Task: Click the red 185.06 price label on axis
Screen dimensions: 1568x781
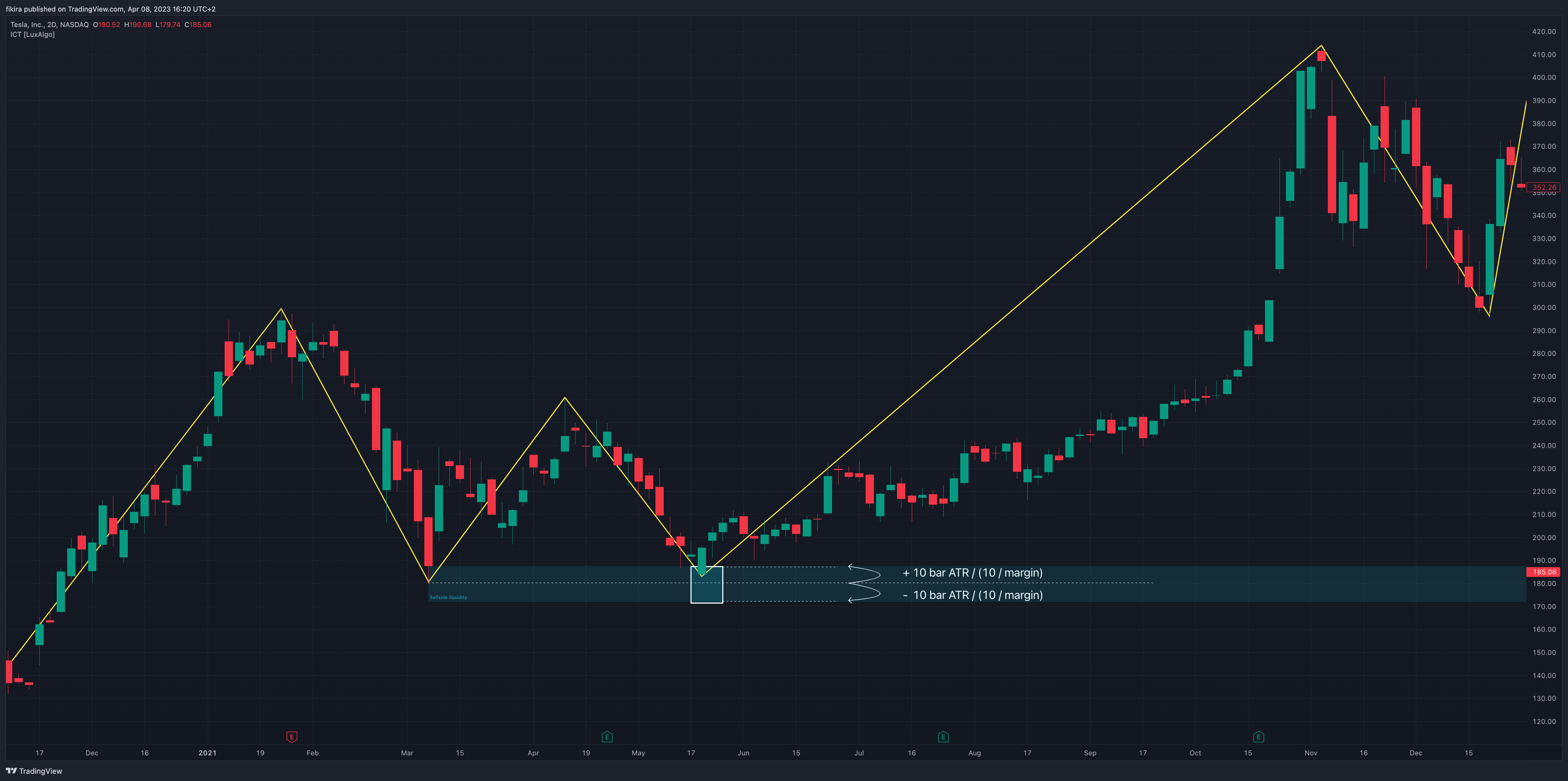Action: (x=1544, y=572)
